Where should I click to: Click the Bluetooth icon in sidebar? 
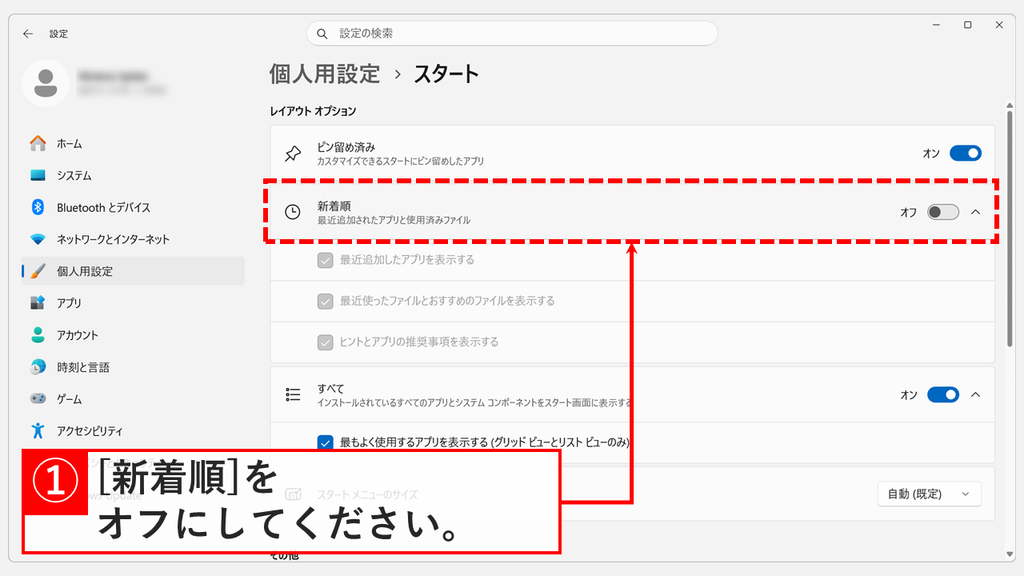click(x=38, y=207)
